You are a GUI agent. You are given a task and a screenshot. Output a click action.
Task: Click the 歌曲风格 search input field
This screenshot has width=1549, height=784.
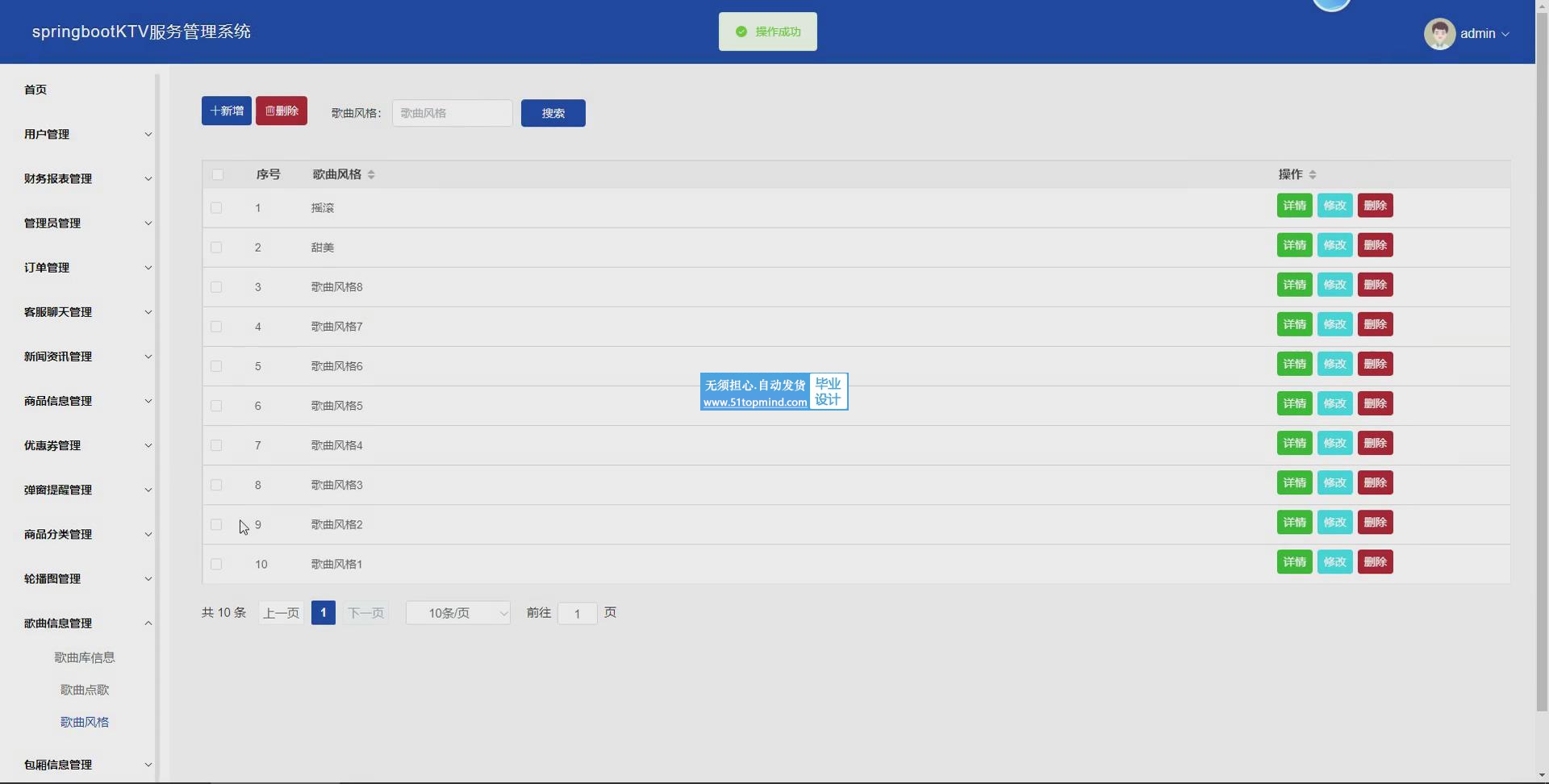452,113
